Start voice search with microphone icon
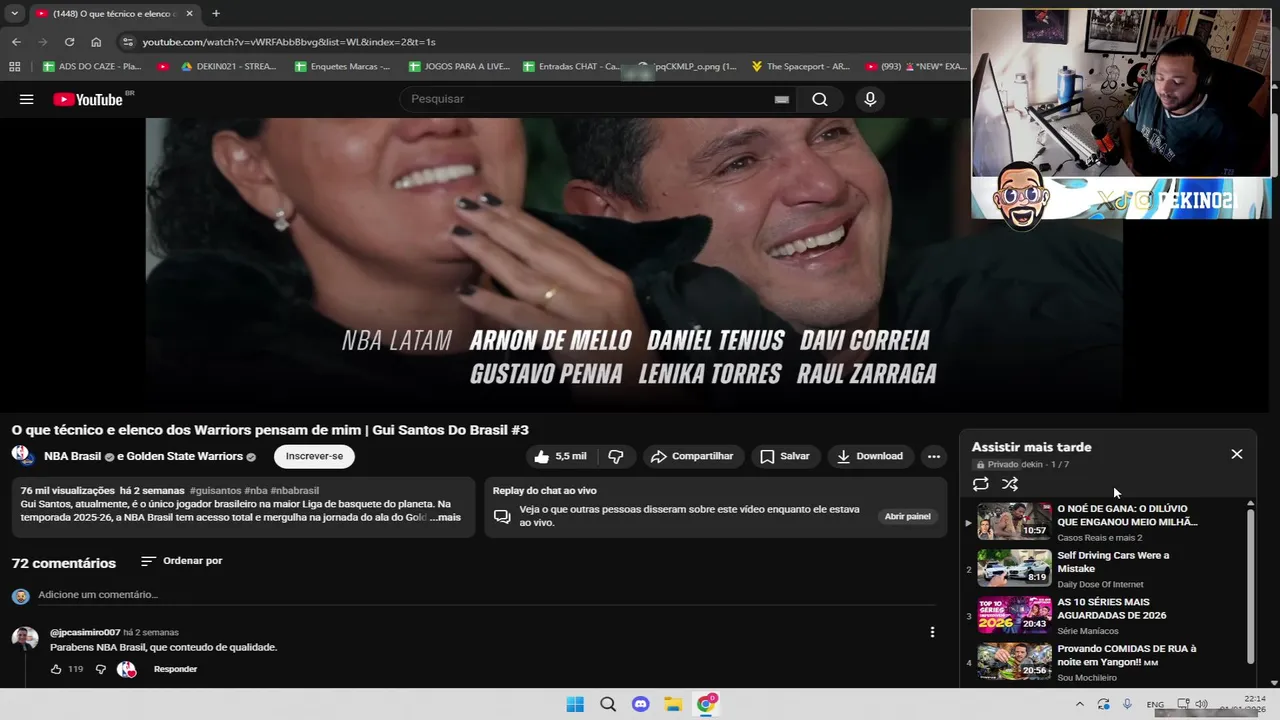The height and width of the screenshot is (720, 1280). [870, 99]
